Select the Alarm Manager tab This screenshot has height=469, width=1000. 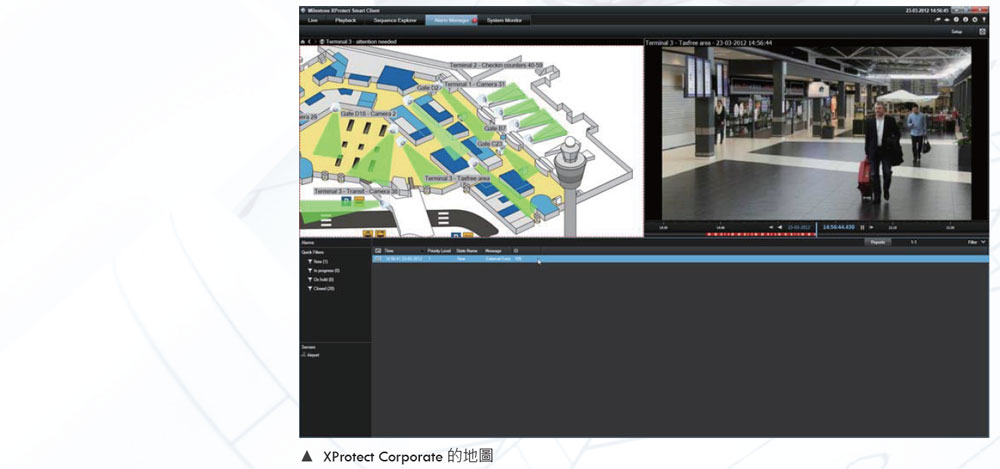[x=452, y=20]
